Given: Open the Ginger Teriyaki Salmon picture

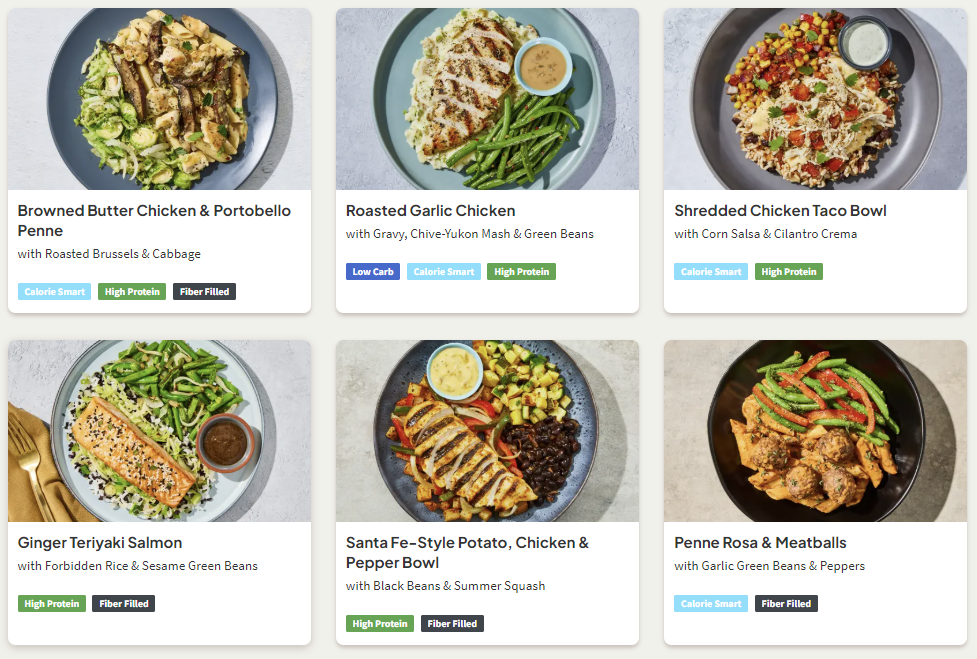Looking at the screenshot, I should (159, 431).
